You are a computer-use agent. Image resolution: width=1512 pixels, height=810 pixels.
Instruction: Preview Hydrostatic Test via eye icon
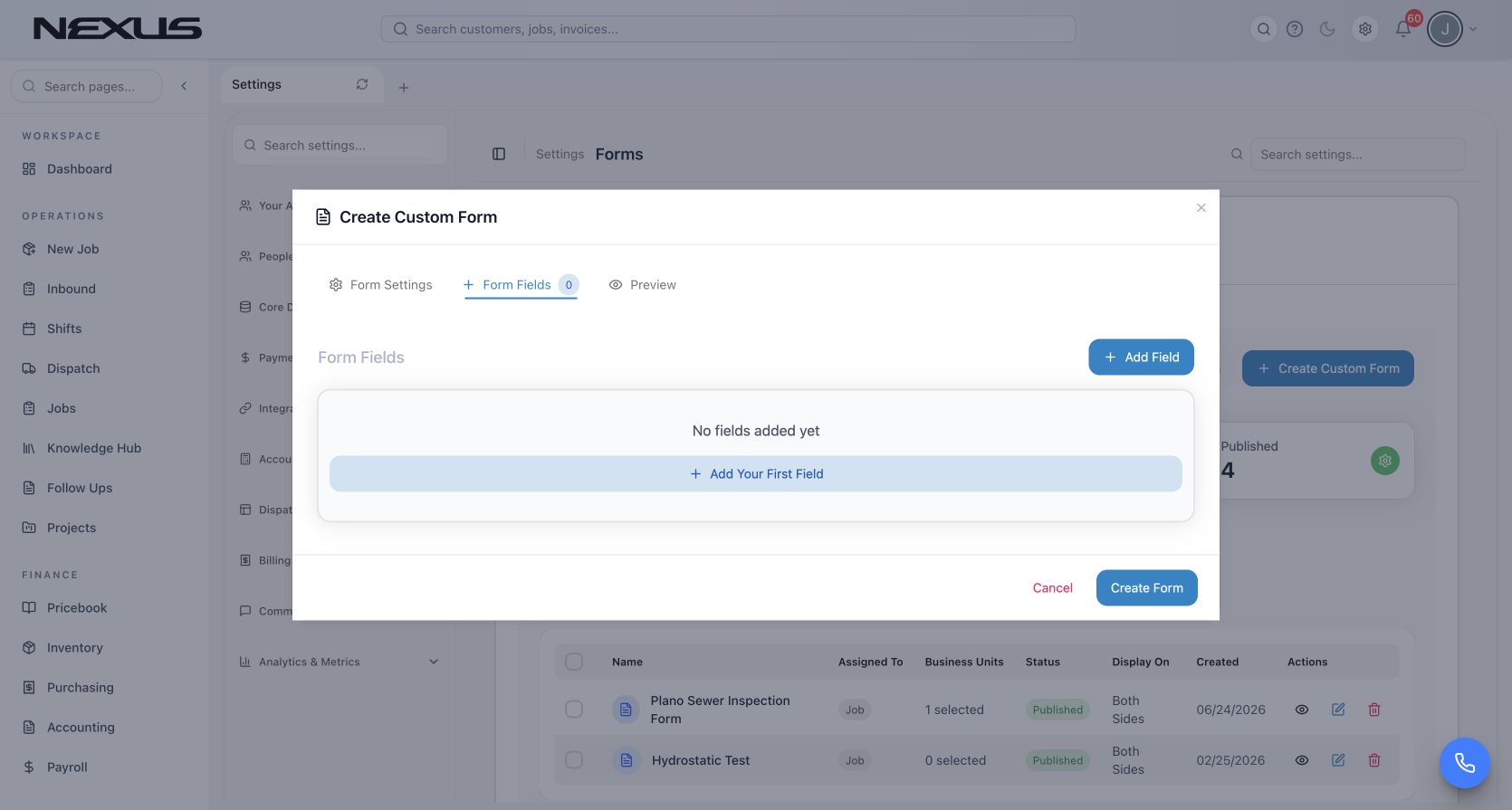click(1302, 760)
